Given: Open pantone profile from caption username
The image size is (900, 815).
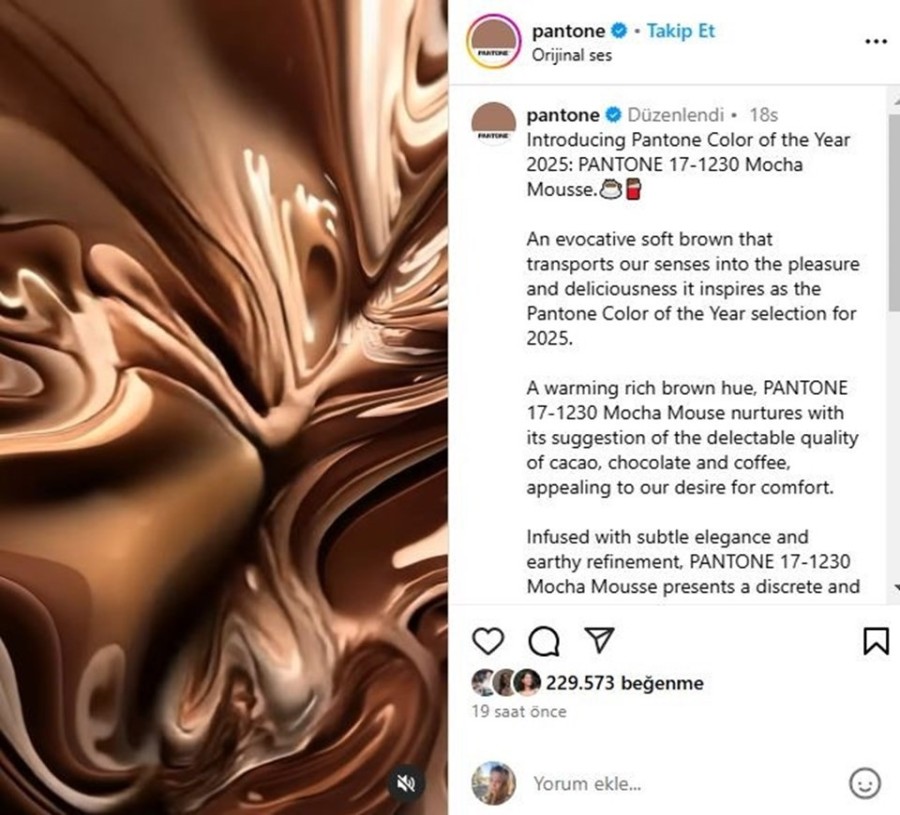Looking at the screenshot, I should click(x=562, y=115).
